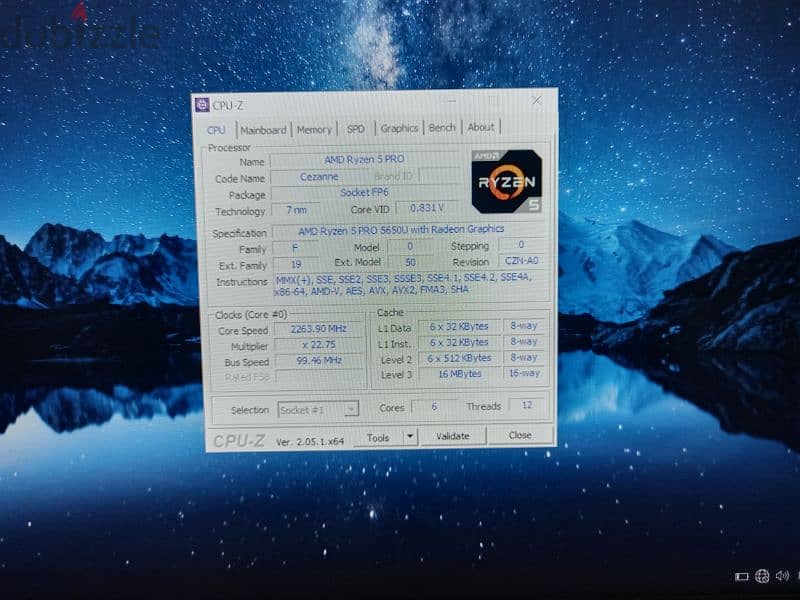Open the Bench tab
This screenshot has height=600, width=800.
tap(442, 128)
